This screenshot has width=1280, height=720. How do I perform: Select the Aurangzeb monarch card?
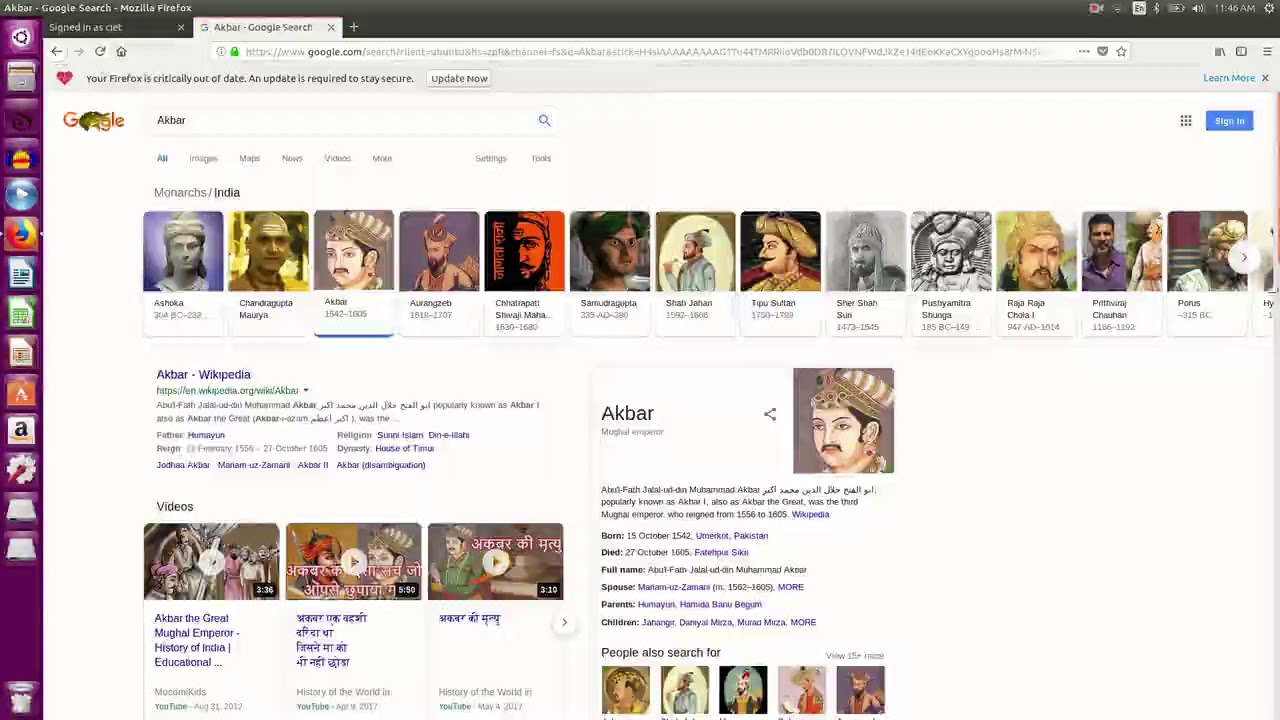439,272
